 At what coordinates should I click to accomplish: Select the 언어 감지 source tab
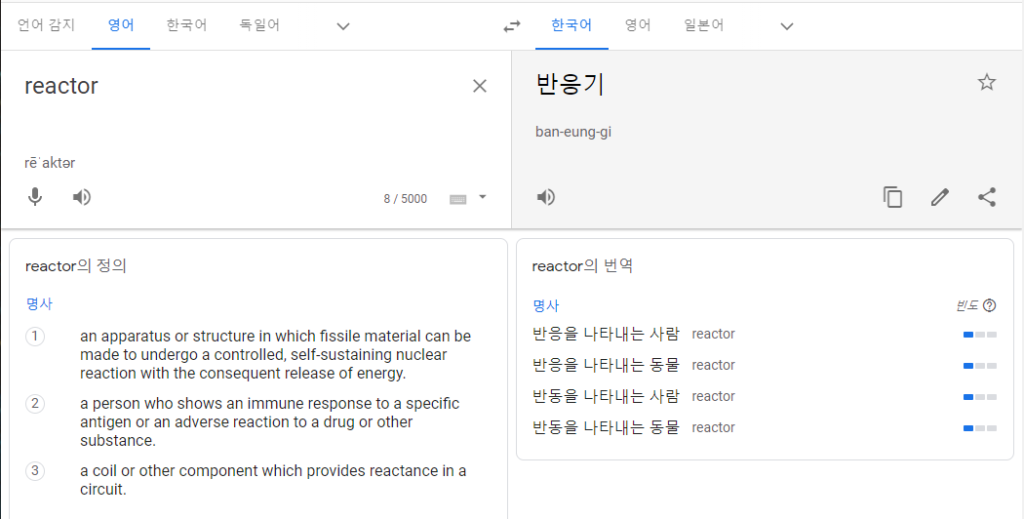tap(46, 25)
